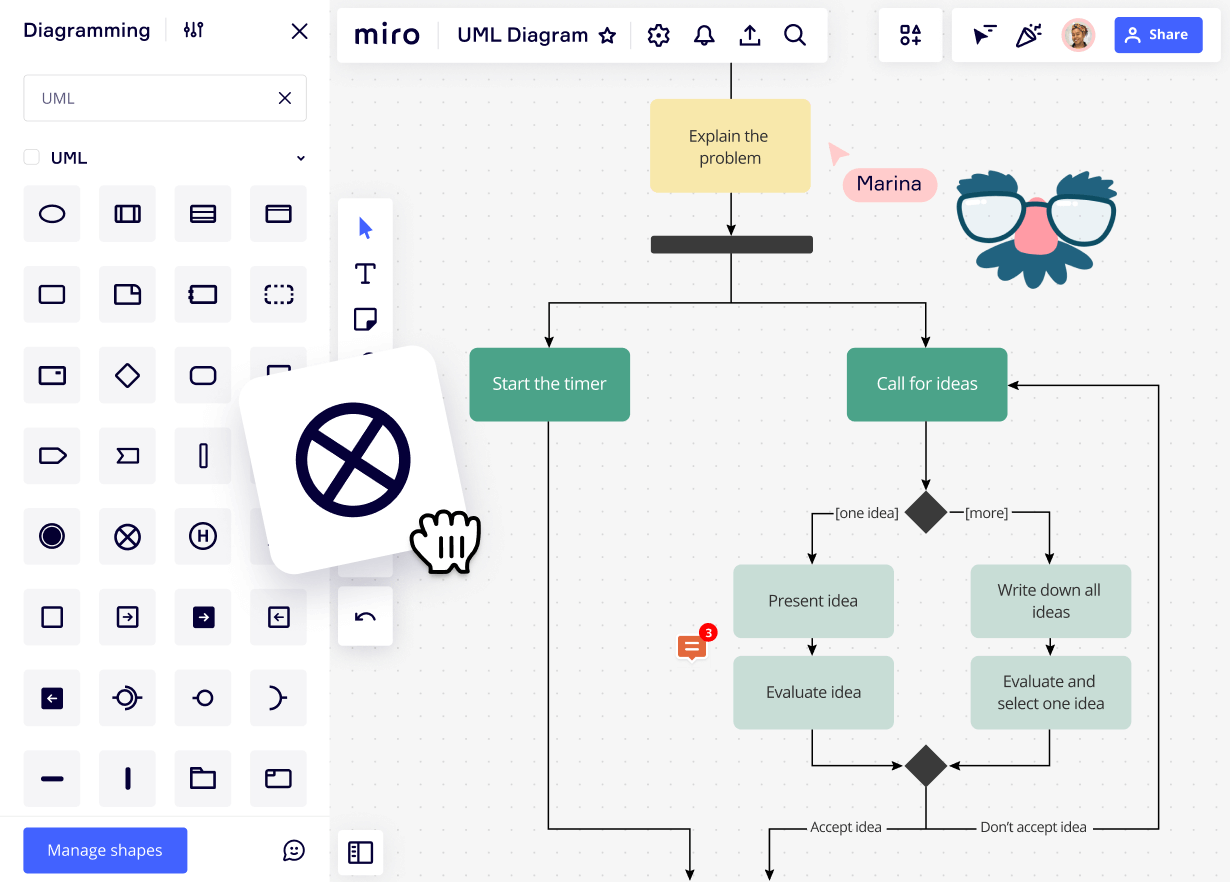Open the Share dialog
This screenshot has width=1230, height=882.
click(x=1158, y=34)
